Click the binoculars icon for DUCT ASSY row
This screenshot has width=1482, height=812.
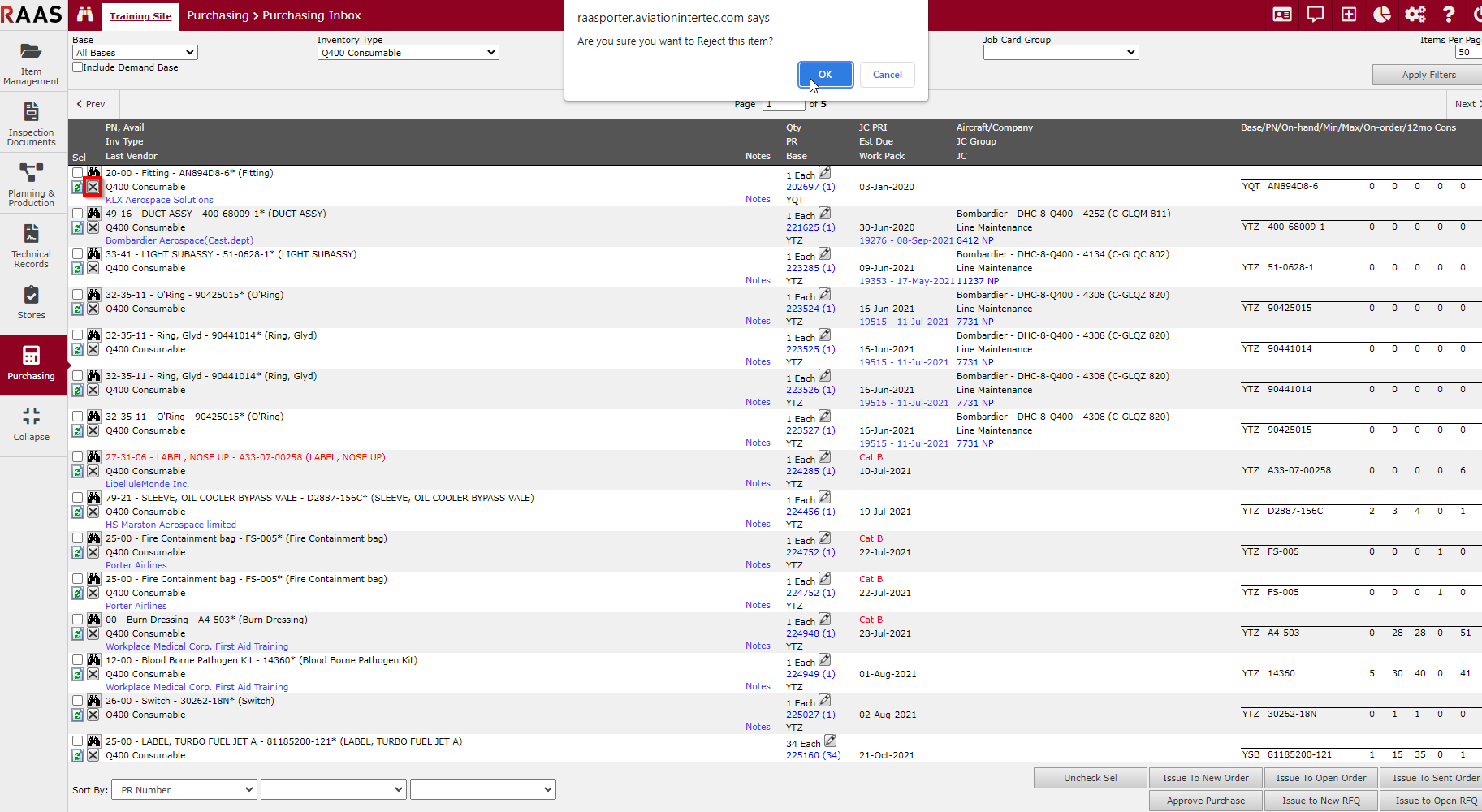93,214
